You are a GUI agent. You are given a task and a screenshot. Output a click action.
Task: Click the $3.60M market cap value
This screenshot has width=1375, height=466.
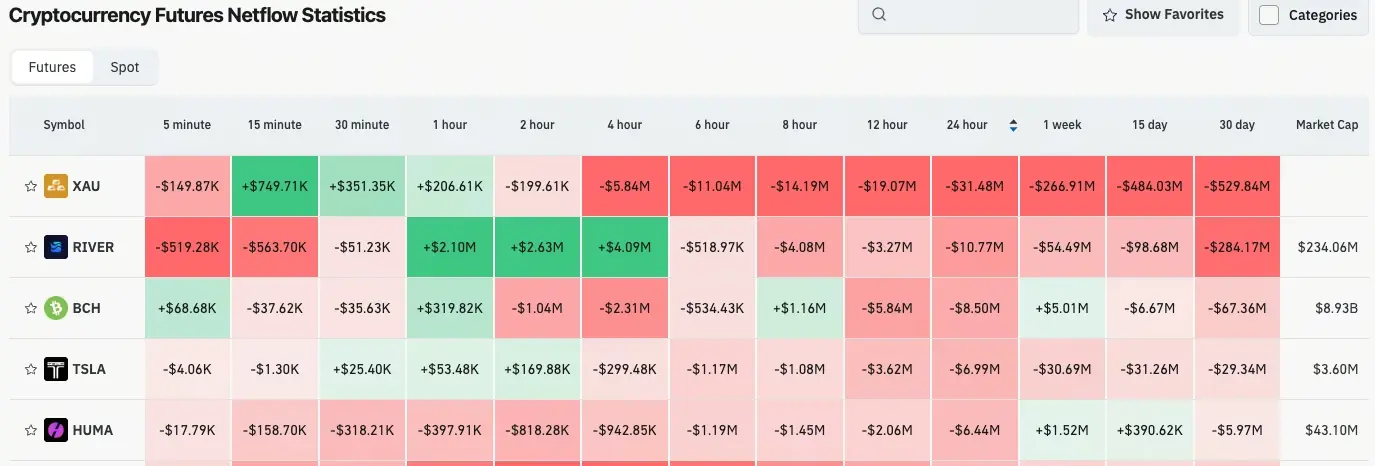point(1333,369)
